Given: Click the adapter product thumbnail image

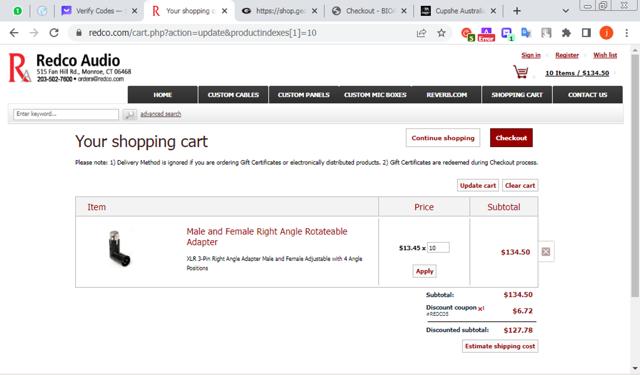Looking at the screenshot, I should [119, 249].
